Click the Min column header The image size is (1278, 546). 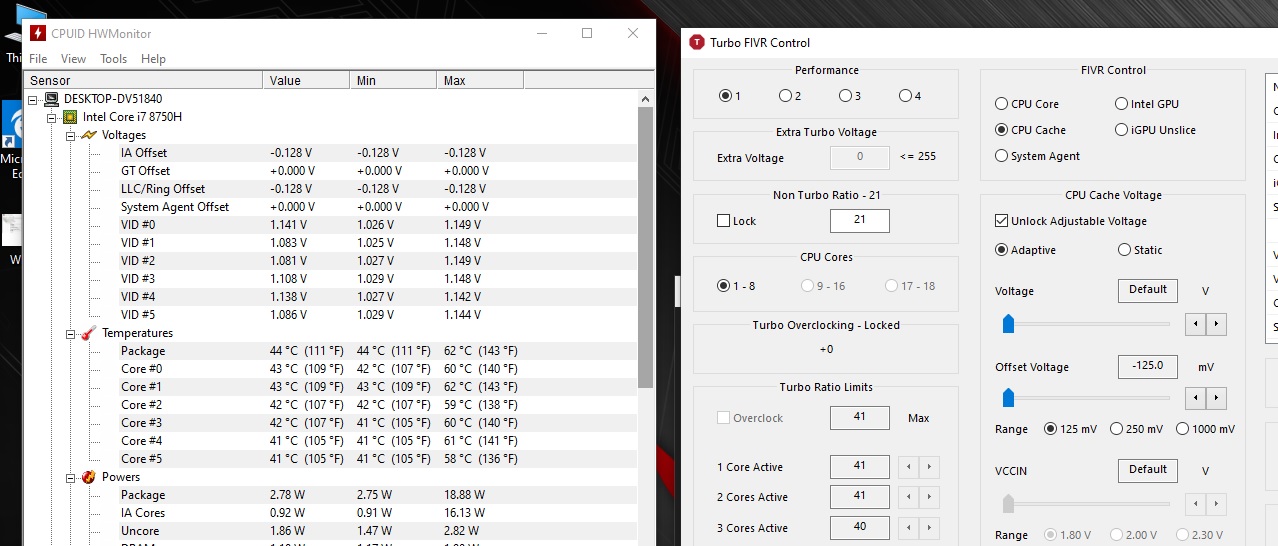[x=393, y=80]
